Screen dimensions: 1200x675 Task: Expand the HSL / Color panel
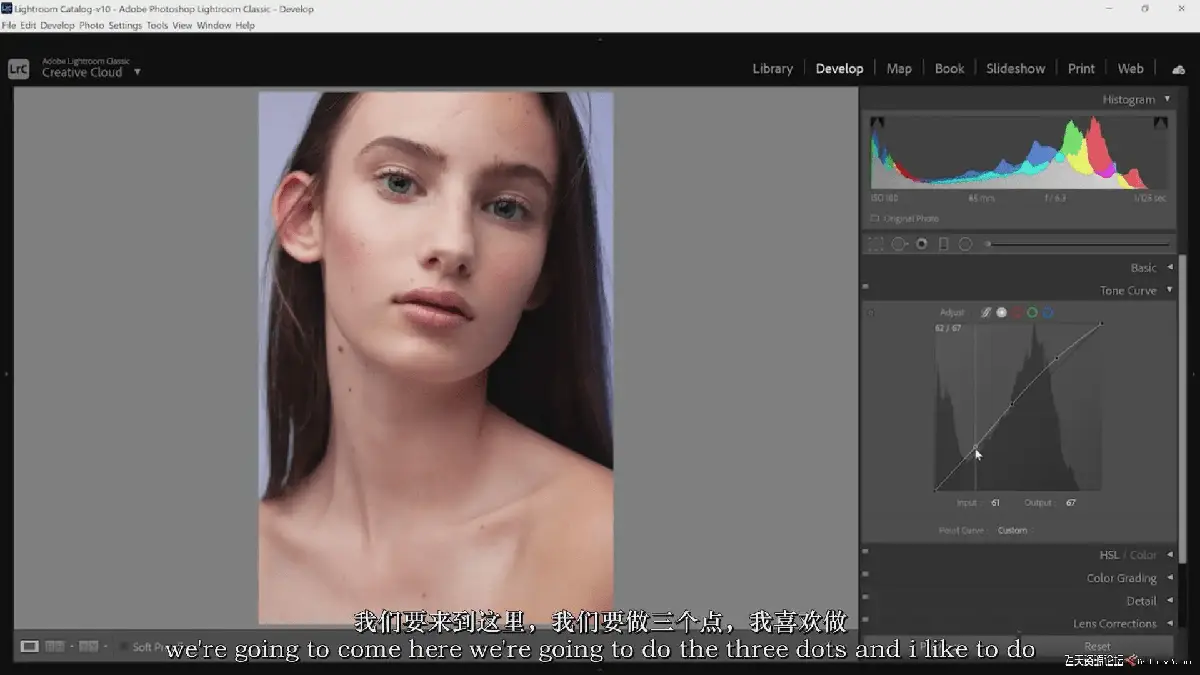(1169, 555)
